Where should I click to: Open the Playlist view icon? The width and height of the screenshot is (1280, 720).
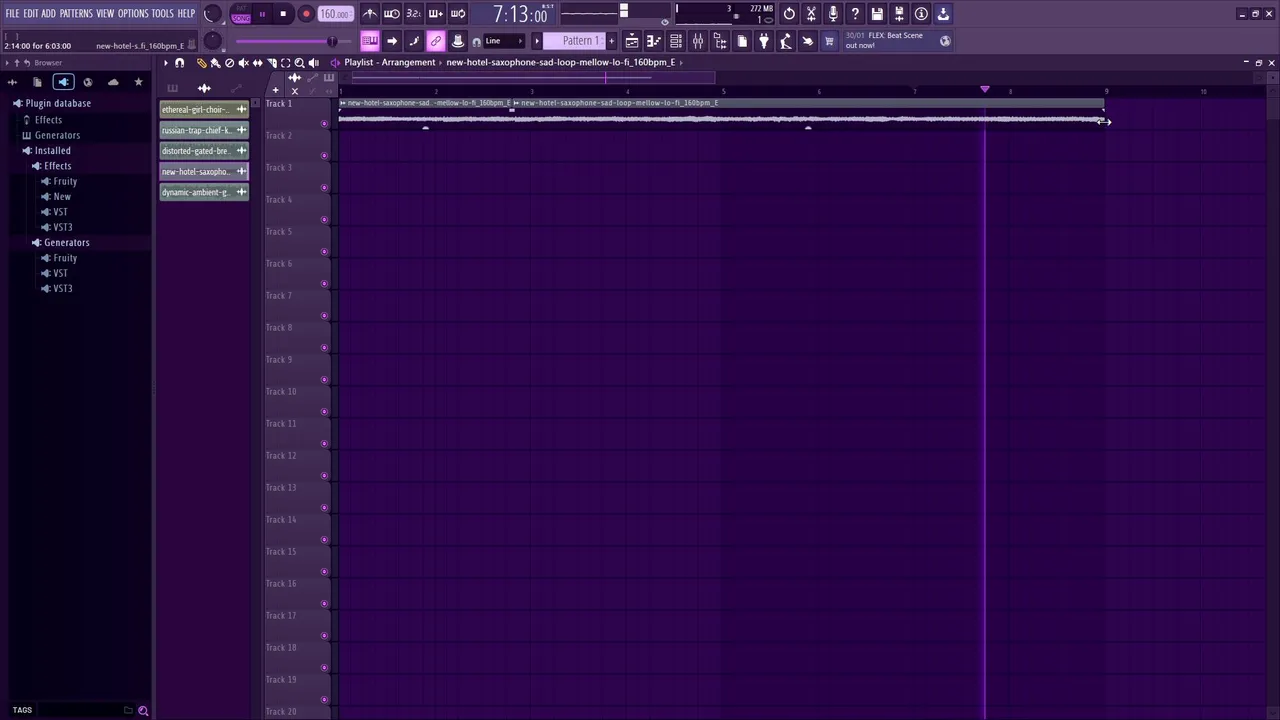point(632,41)
